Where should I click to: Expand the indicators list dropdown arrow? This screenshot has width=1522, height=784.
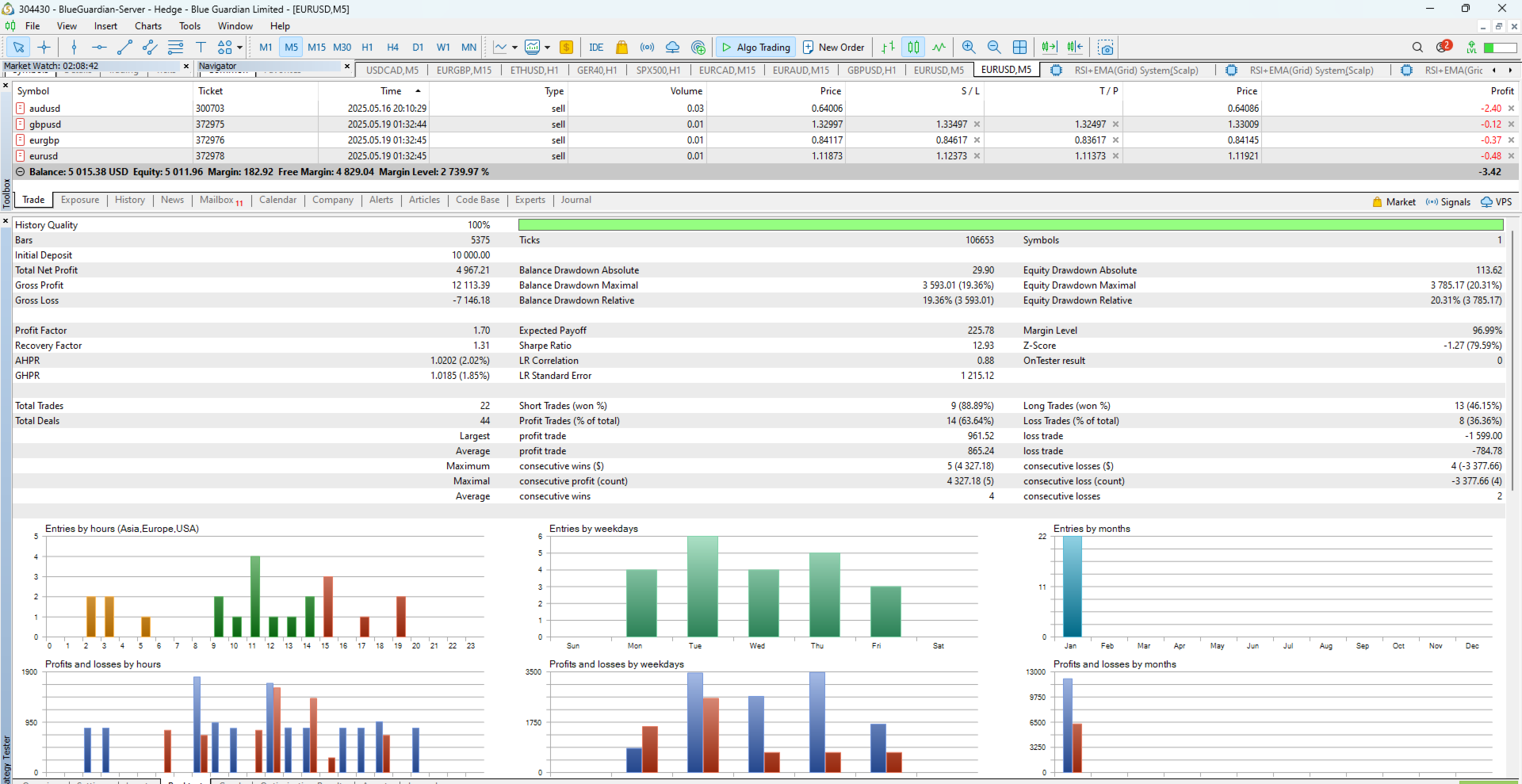[x=547, y=48]
